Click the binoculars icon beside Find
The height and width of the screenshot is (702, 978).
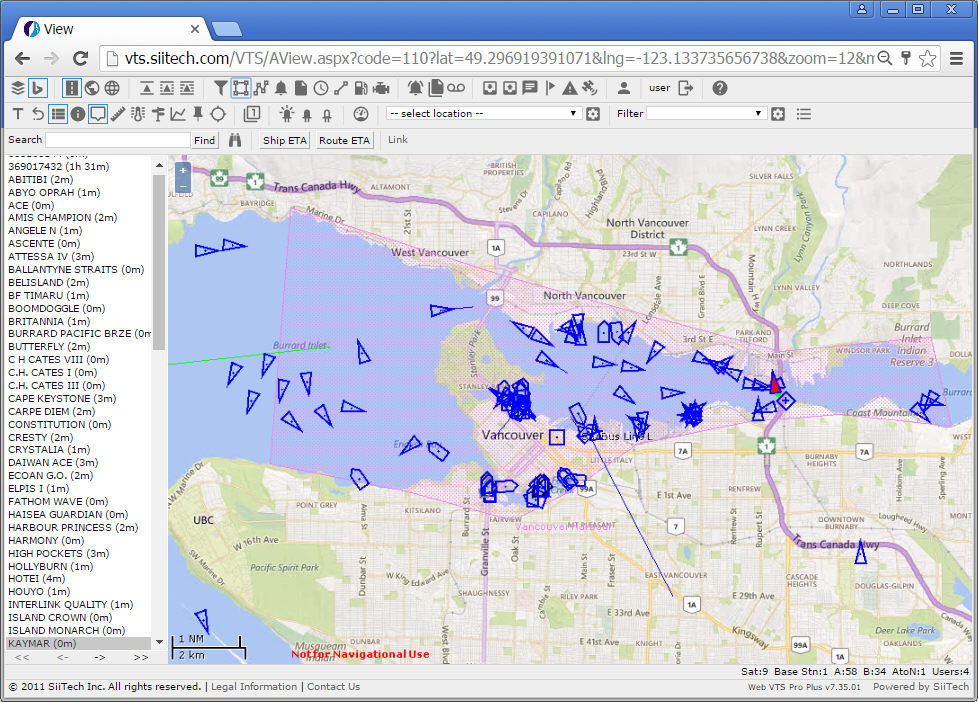click(235, 141)
